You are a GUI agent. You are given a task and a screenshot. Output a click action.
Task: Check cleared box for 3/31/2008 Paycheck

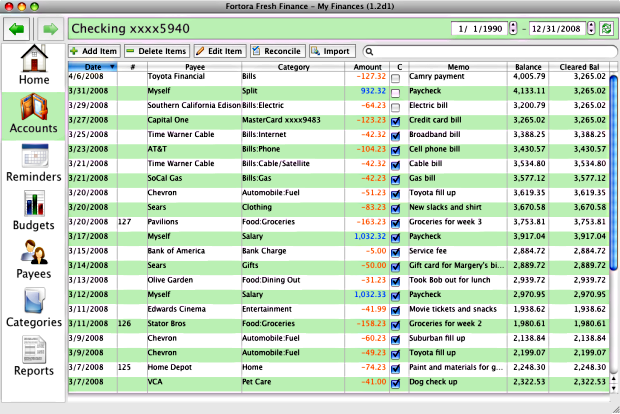[x=395, y=93]
